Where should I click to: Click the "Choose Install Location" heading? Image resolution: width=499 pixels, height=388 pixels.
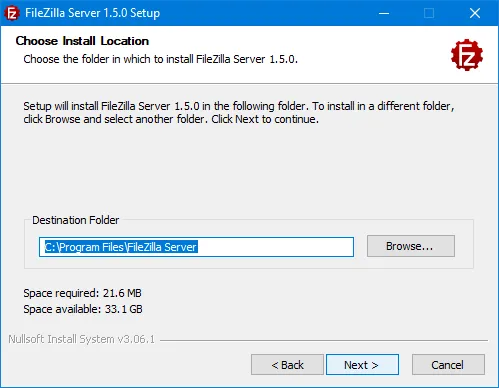[x=82, y=41]
